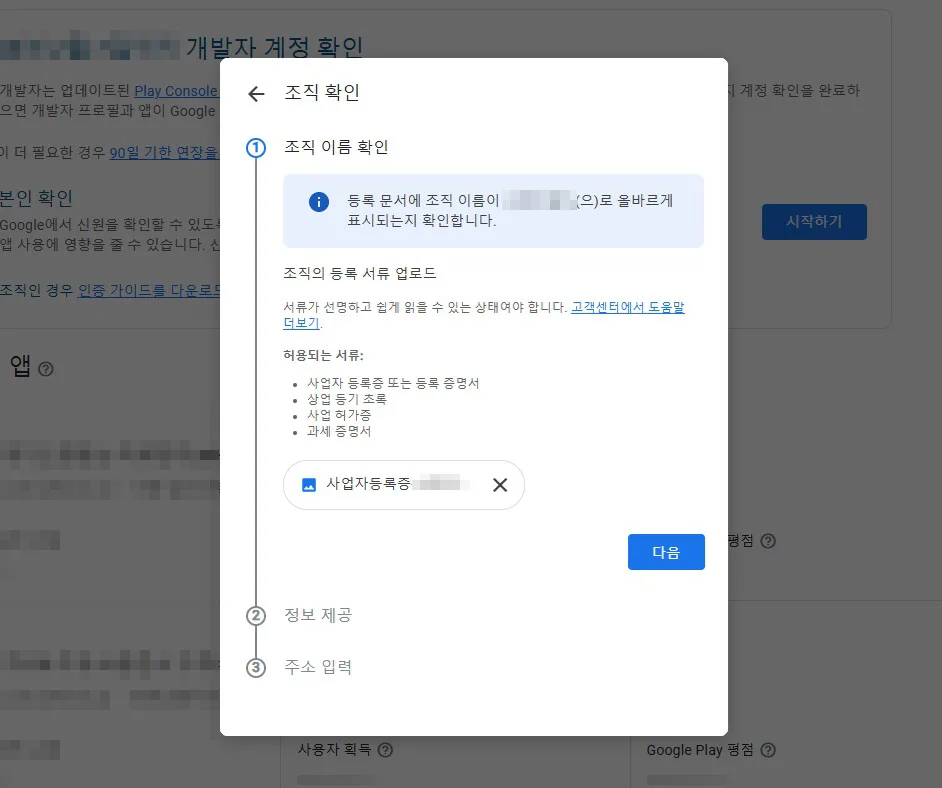Viewport: 942px width, 788px height.
Task: Click the 조직의 등록 서류 업로드 heading
Action: [360, 273]
